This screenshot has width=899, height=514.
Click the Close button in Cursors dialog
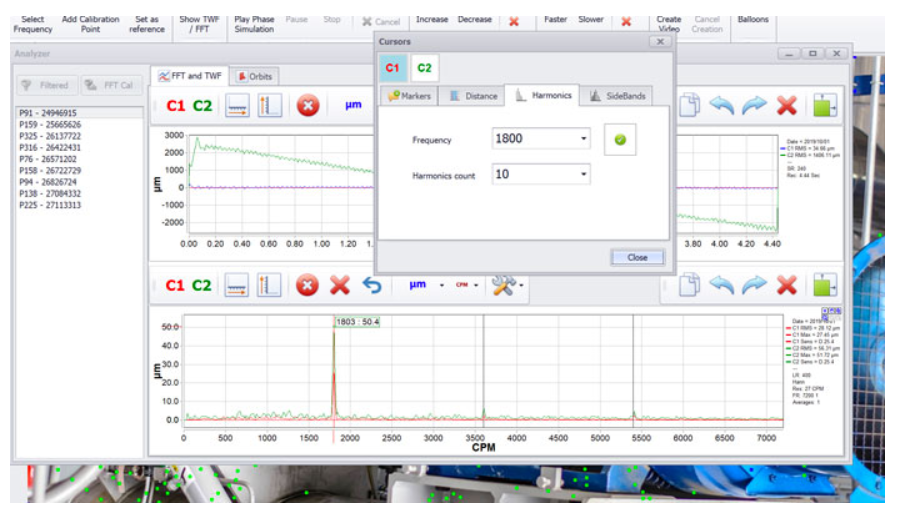[637, 258]
